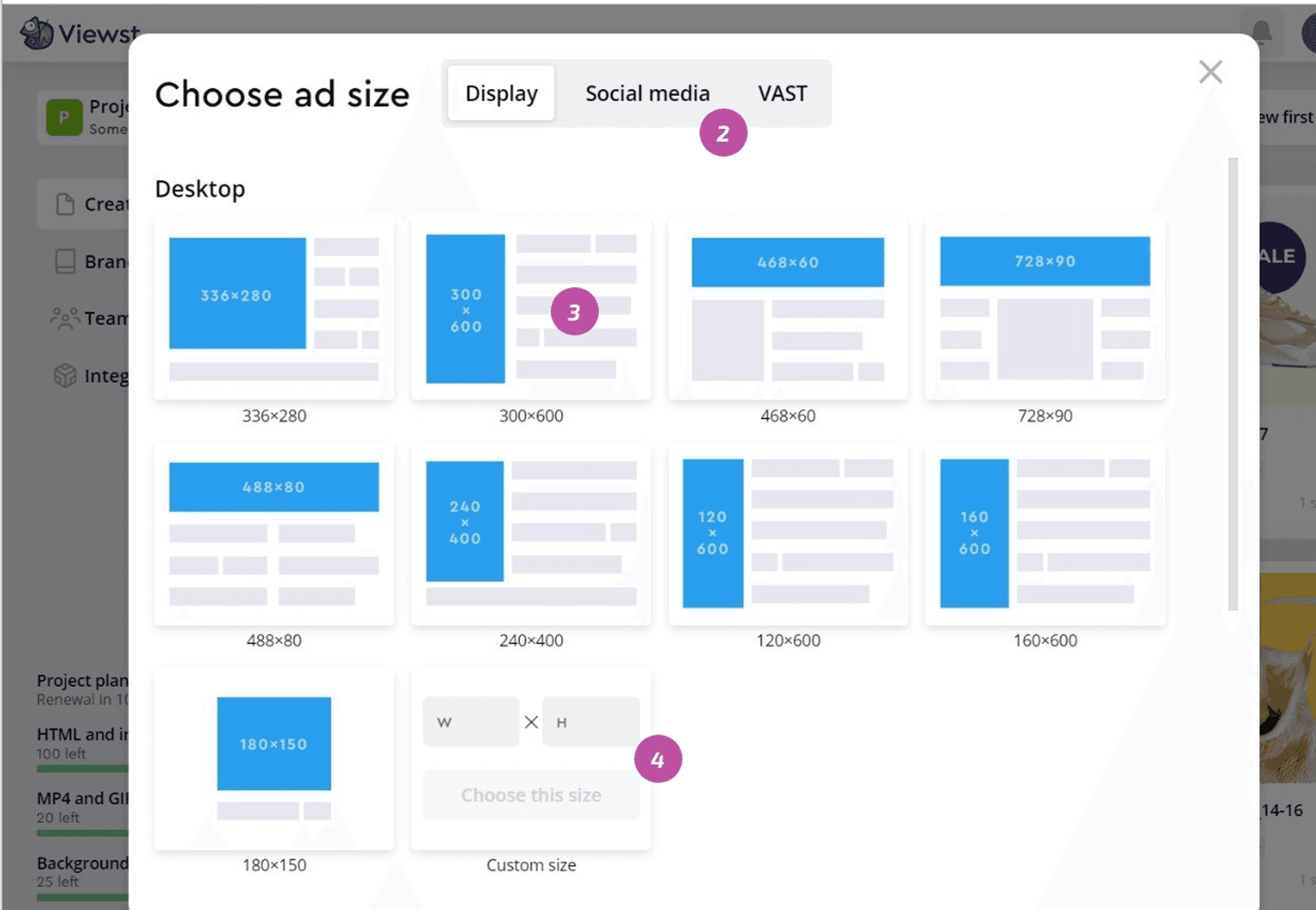This screenshot has width=1316, height=910.
Task: Open Integrations cube icon in sidebar
Action: tap(65, 376)
